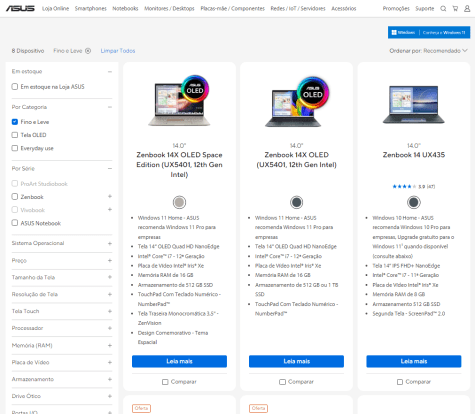The height and width of the screenshot is (414, 475).
Task: Click the OLED badge on Zenbook 14X OLED
Action: 313,93
